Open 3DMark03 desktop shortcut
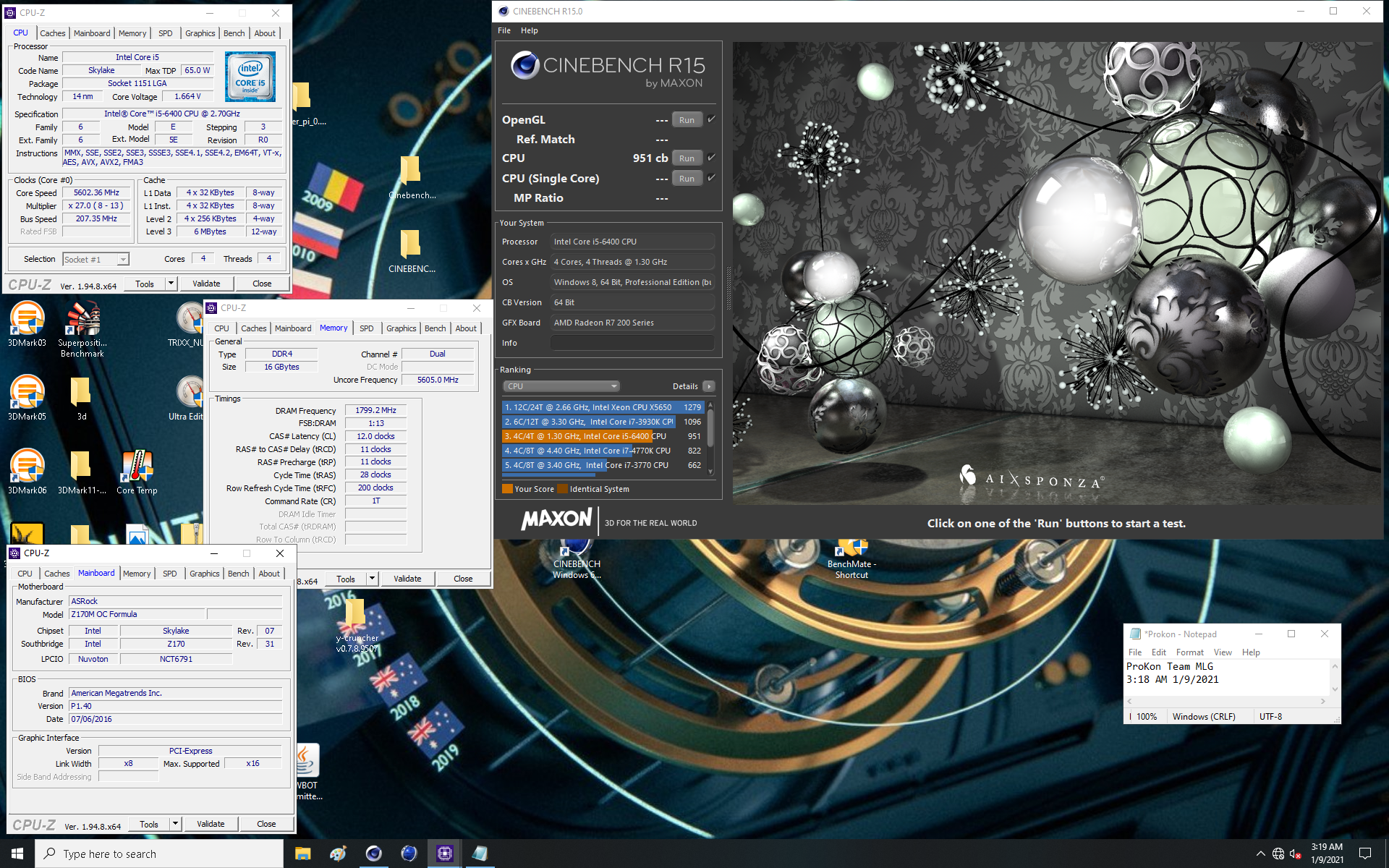Viewport: 1389px width, 868px height. click(27, 324)
